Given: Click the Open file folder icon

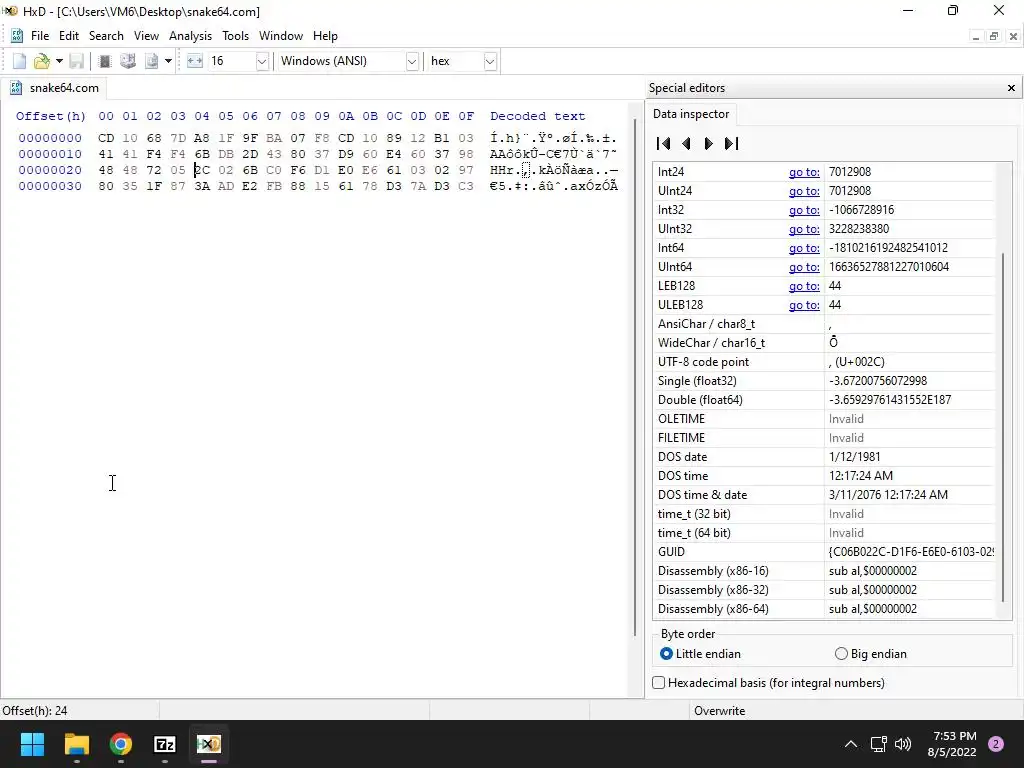Looking at the screenshot, I should [x=41, y=61].
